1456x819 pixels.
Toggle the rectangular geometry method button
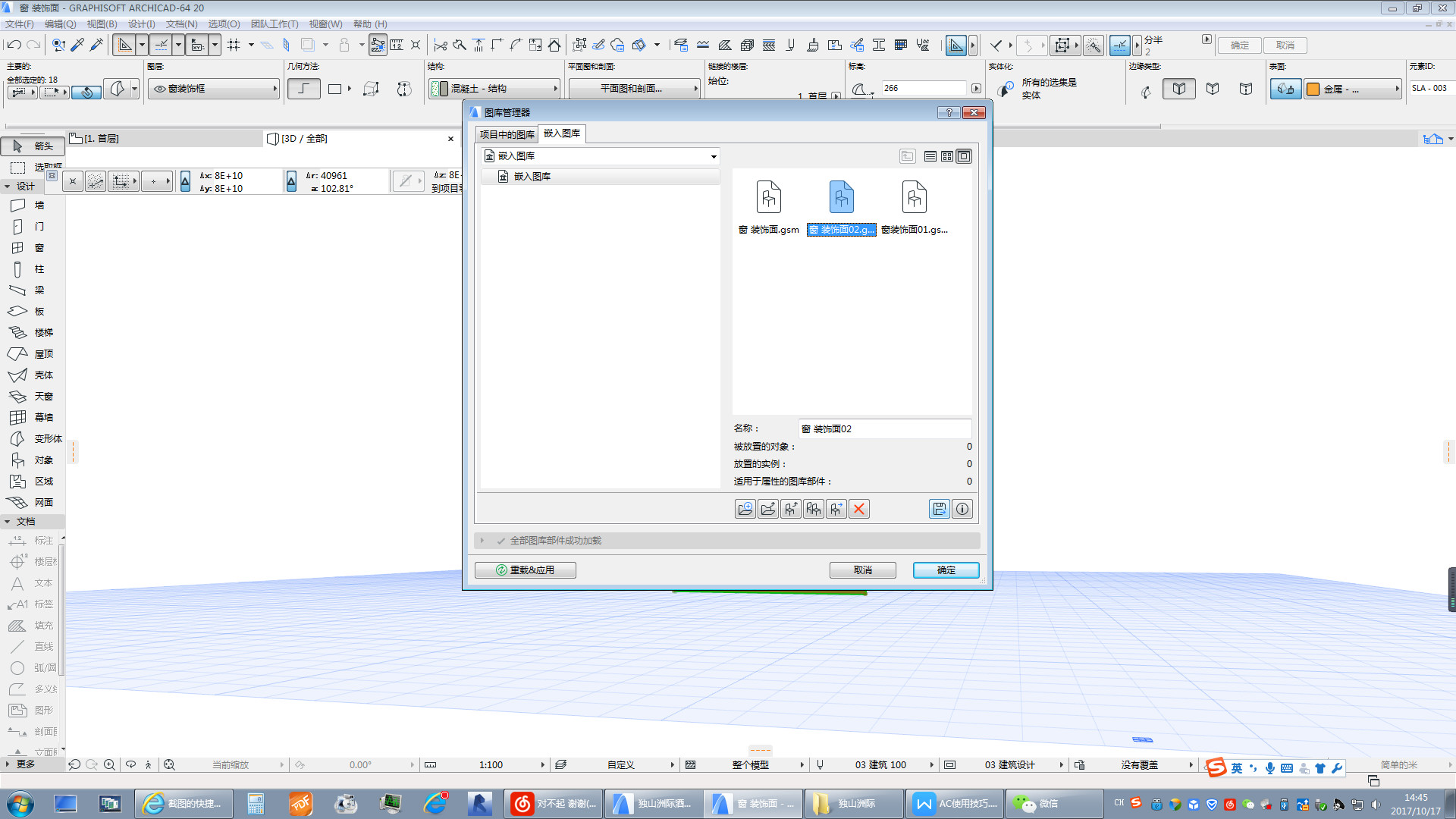click(x=334, y=89)
